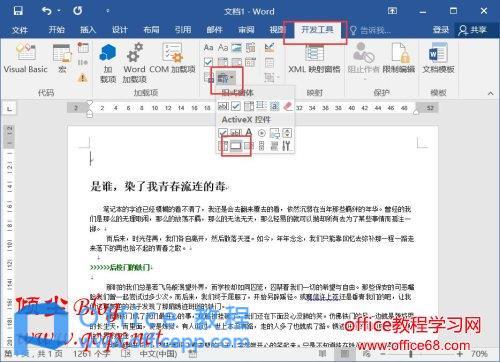Insert building block gallery content control
Screen dimensions: 500x362
click(251, 48)
